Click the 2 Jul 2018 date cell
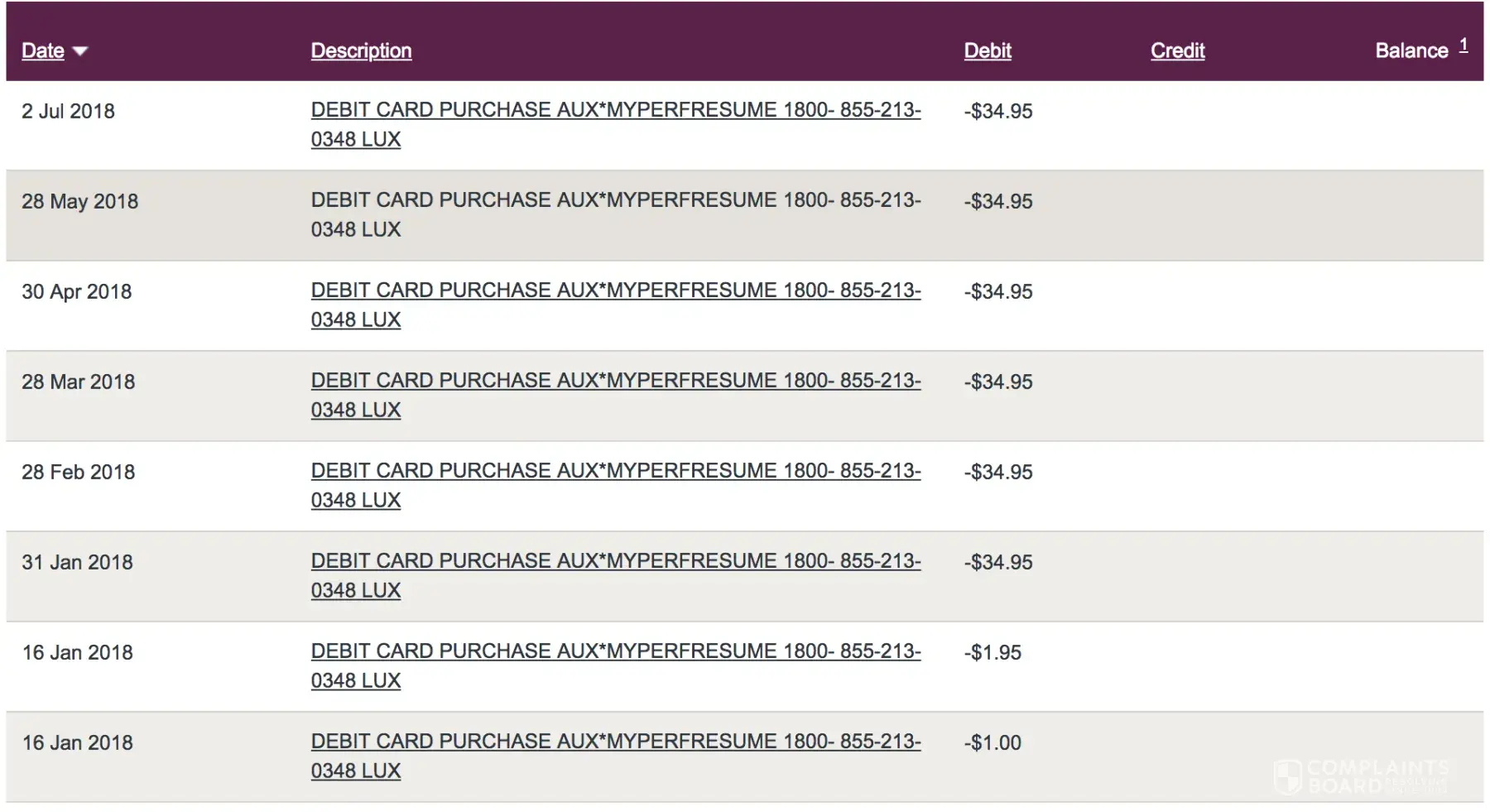 point(68,111)
